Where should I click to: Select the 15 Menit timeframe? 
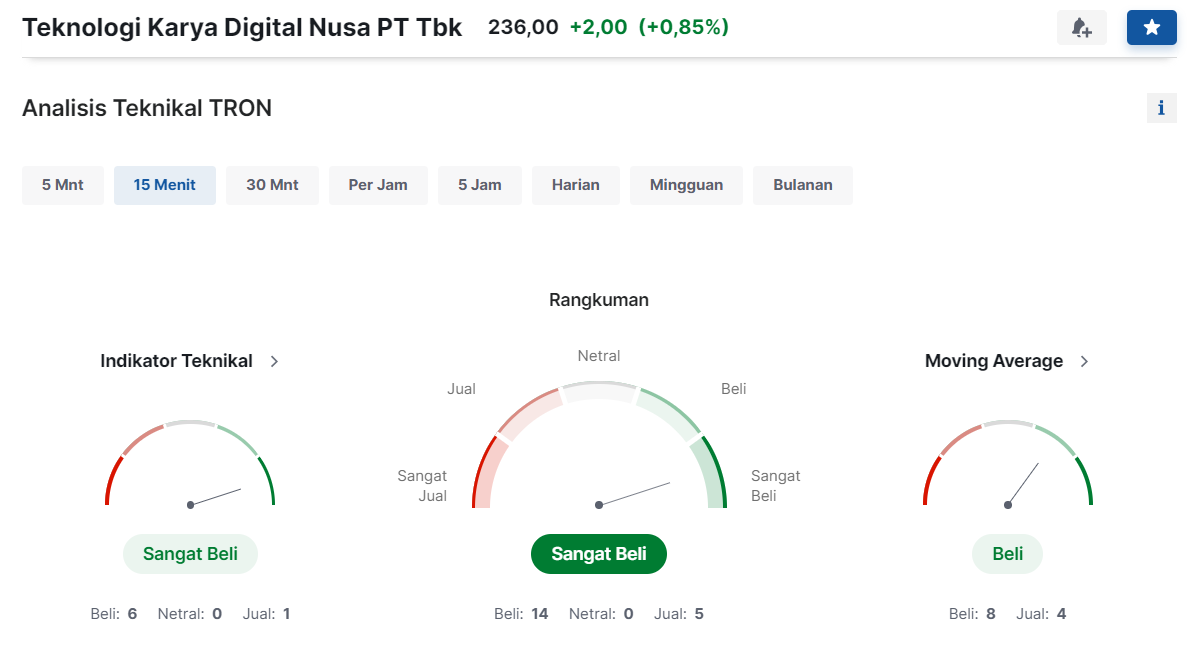165,185
